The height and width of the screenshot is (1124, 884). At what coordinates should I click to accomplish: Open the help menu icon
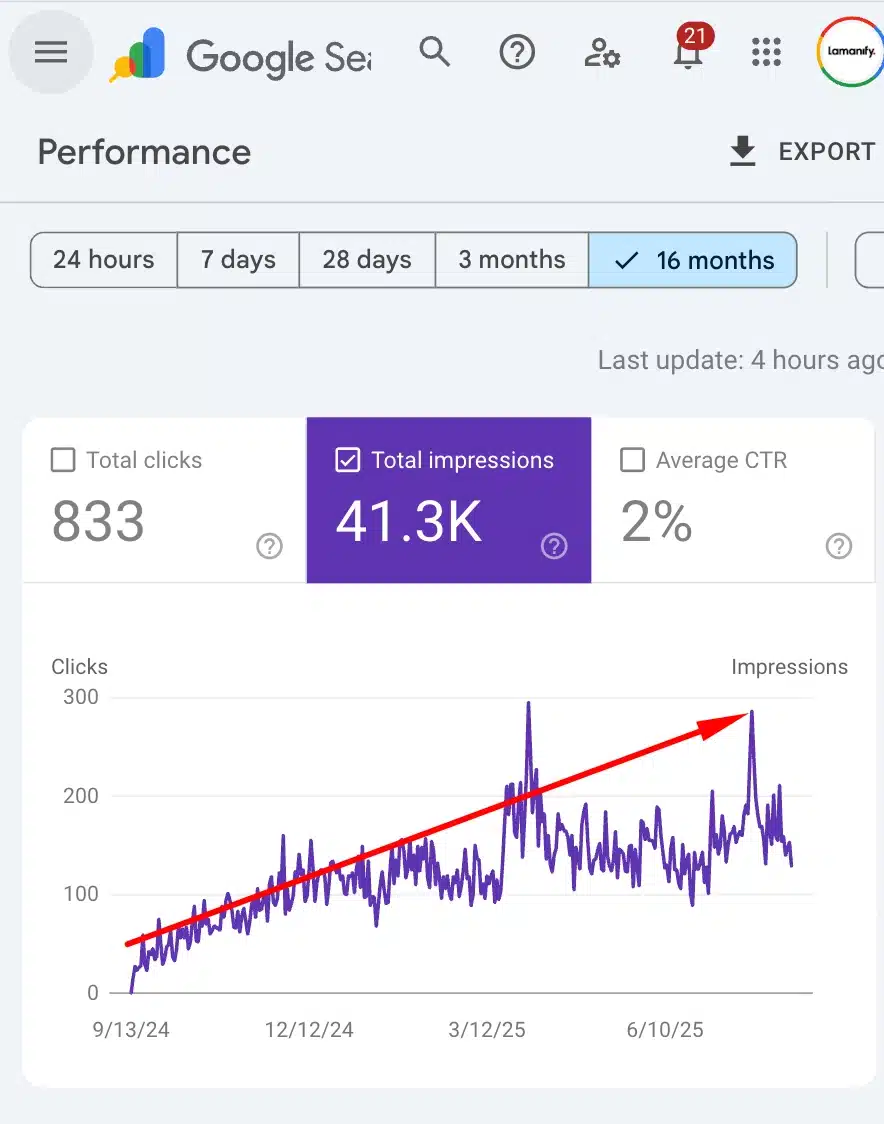click(x=517, y=52)
